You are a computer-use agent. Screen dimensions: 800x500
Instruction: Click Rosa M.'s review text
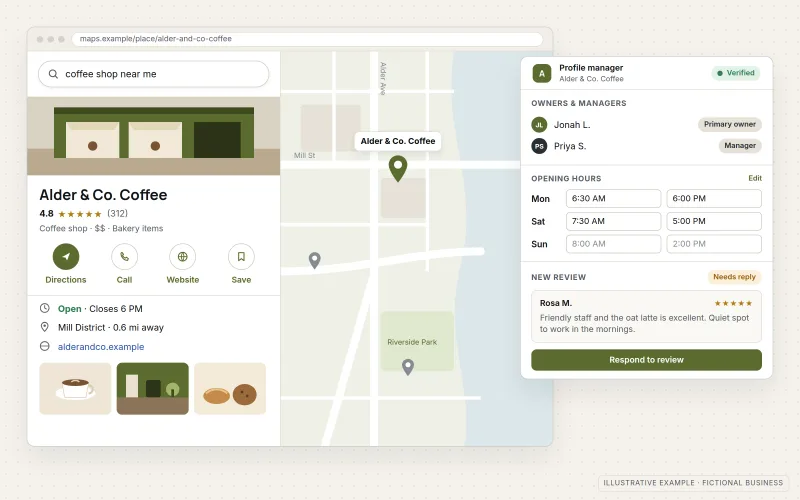coord(644,323)
